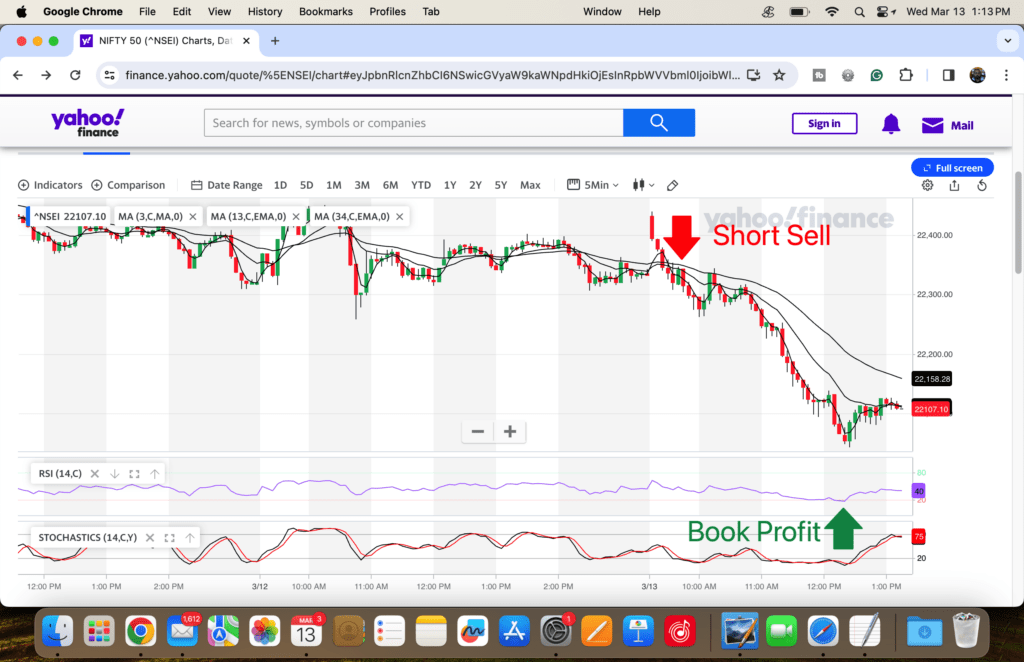This screenshot has width=1024, height=662.
Task: Open Finder from the Dock
Action: tap(57, 631)
